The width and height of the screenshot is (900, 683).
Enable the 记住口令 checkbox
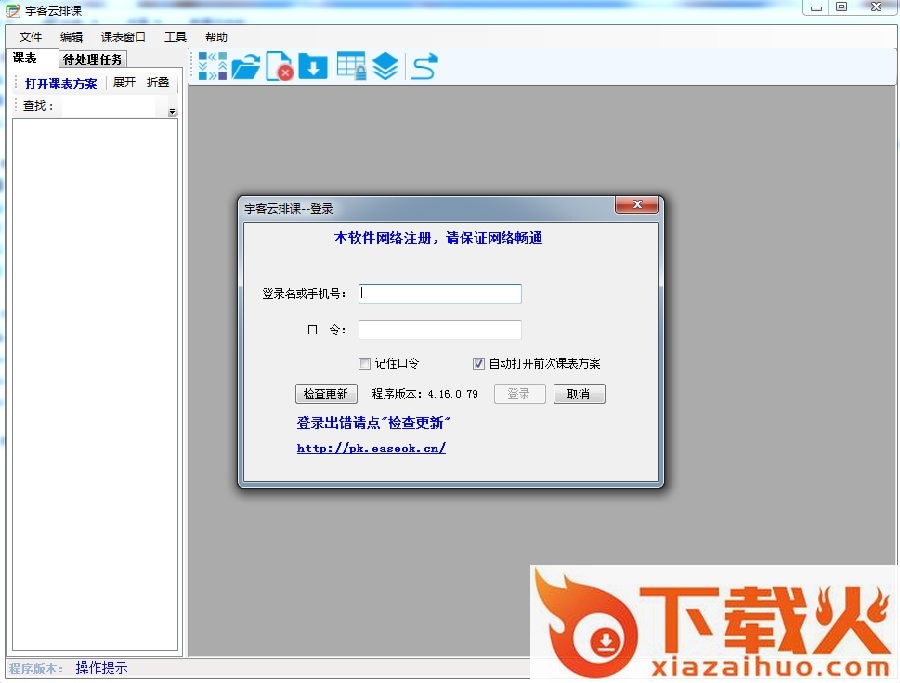pyautogui.click(x=365, y=364)
